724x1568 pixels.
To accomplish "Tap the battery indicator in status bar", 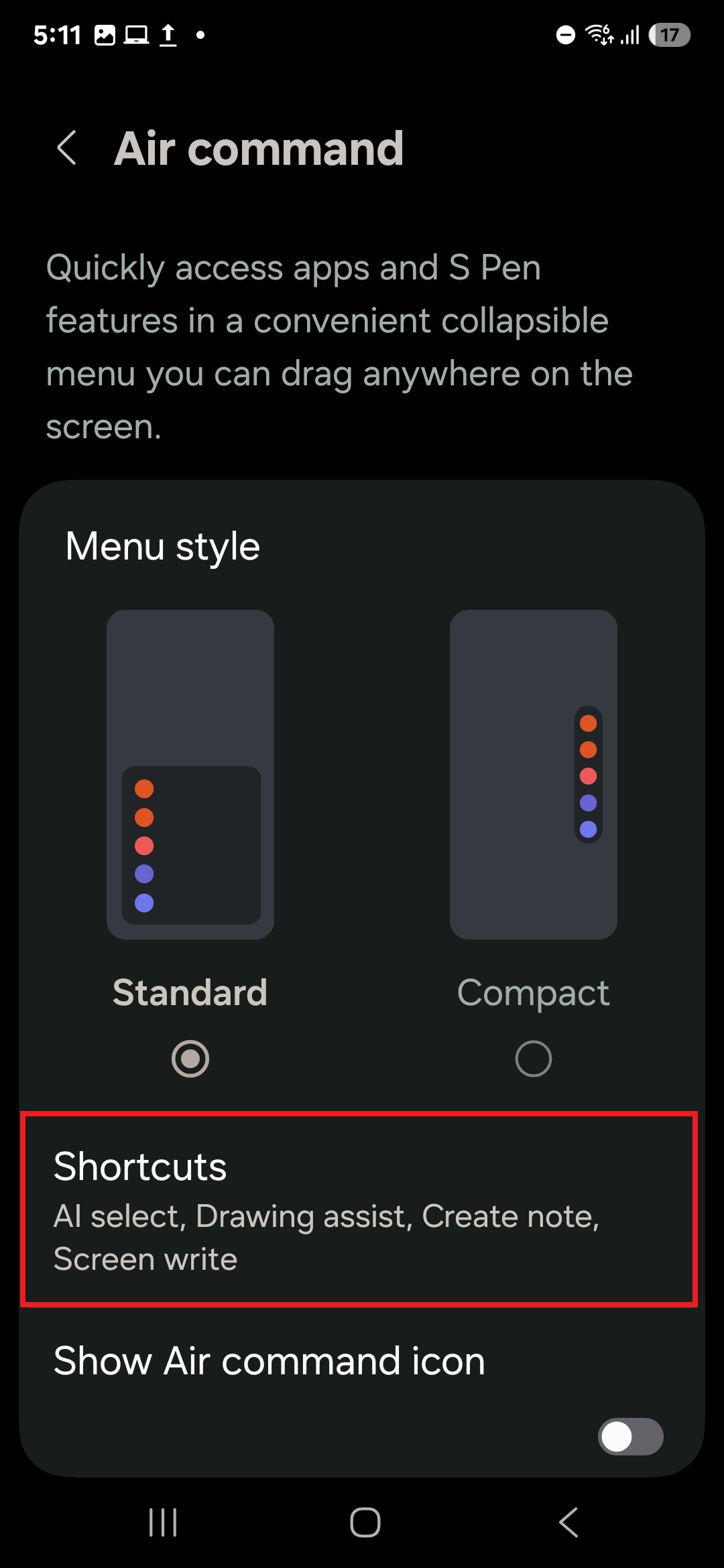I will click(x=670, y=35).
